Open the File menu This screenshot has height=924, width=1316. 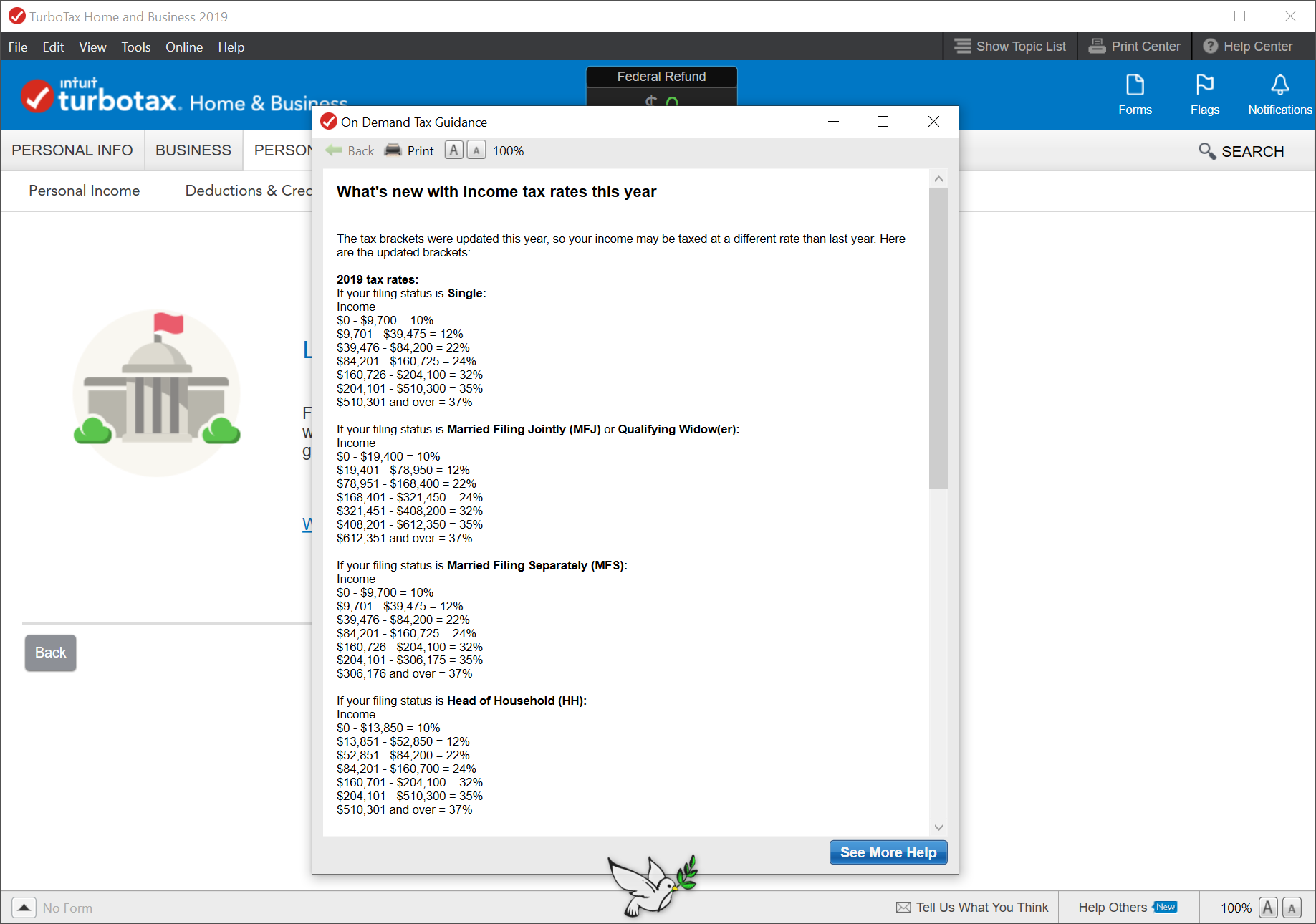point(18,47)
